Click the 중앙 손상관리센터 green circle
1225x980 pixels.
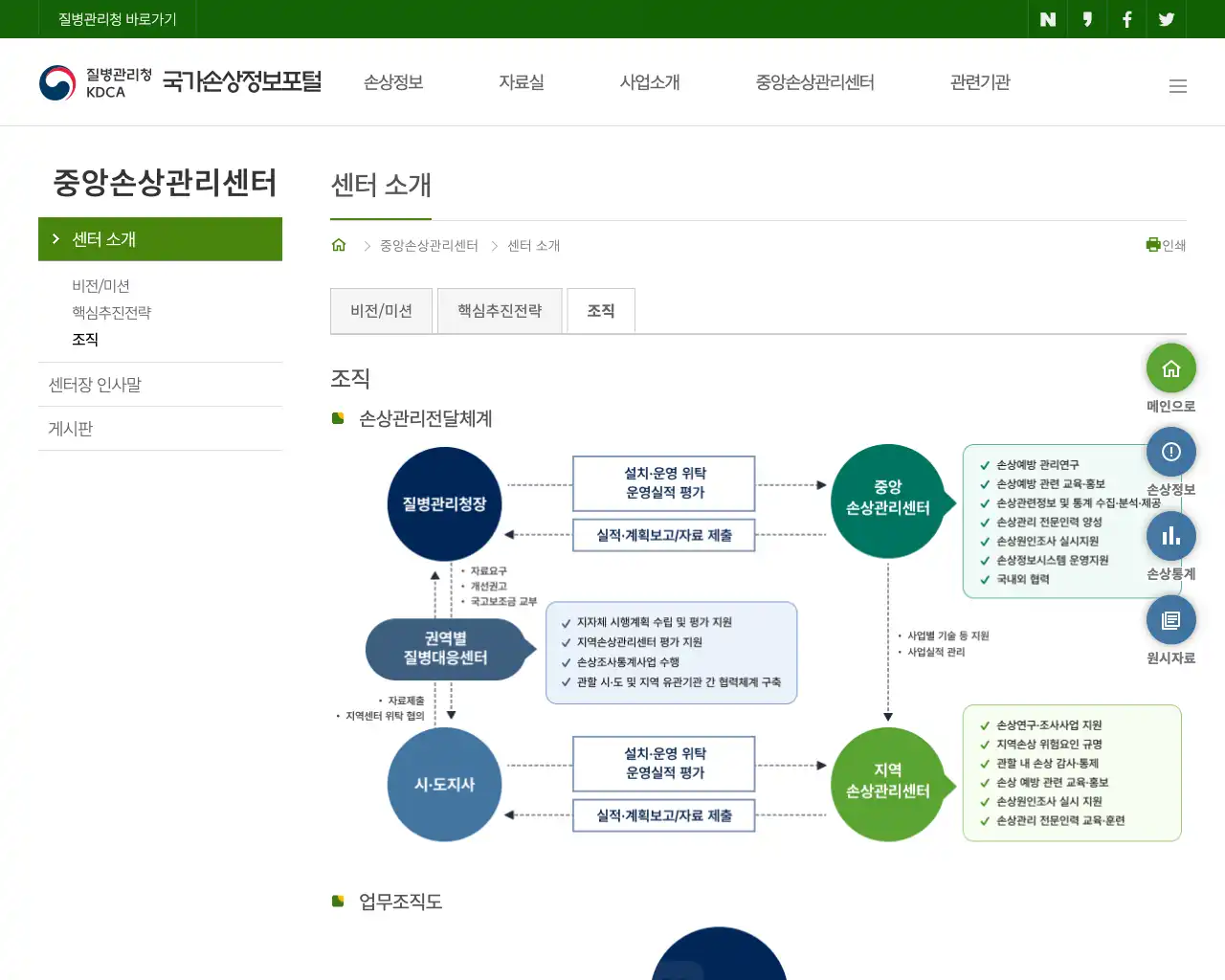[x=888, y=501]
